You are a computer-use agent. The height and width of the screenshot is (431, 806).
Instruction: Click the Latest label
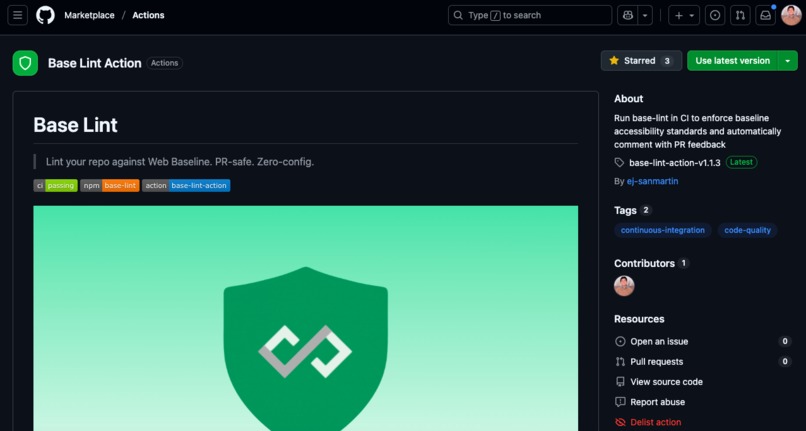pyautogui.click(x=741, y=162)
